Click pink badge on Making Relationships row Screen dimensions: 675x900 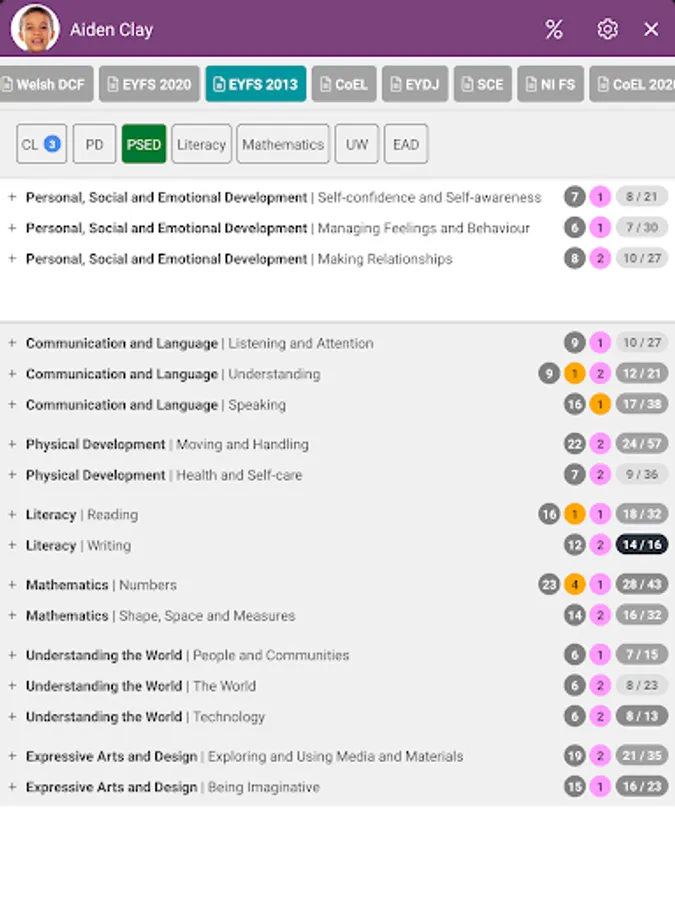coord(600,259)
